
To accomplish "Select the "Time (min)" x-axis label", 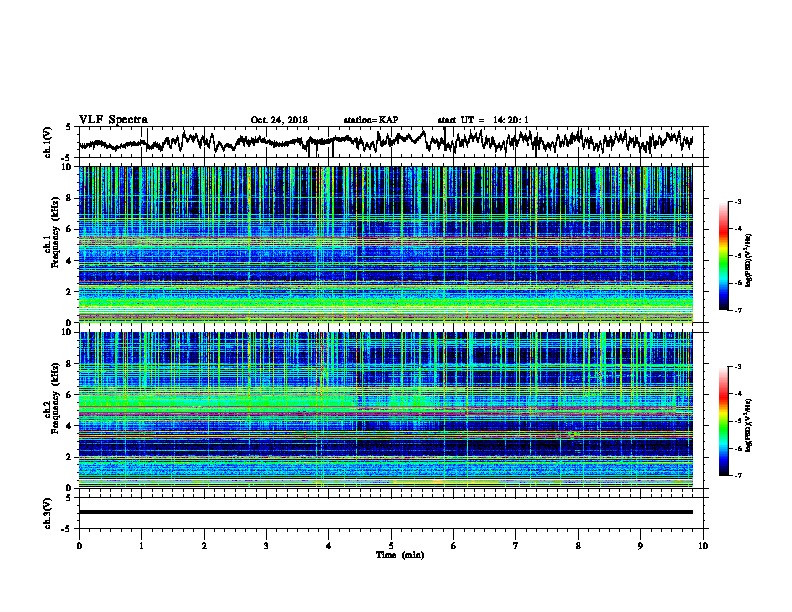I will click(x=400, y=555).
